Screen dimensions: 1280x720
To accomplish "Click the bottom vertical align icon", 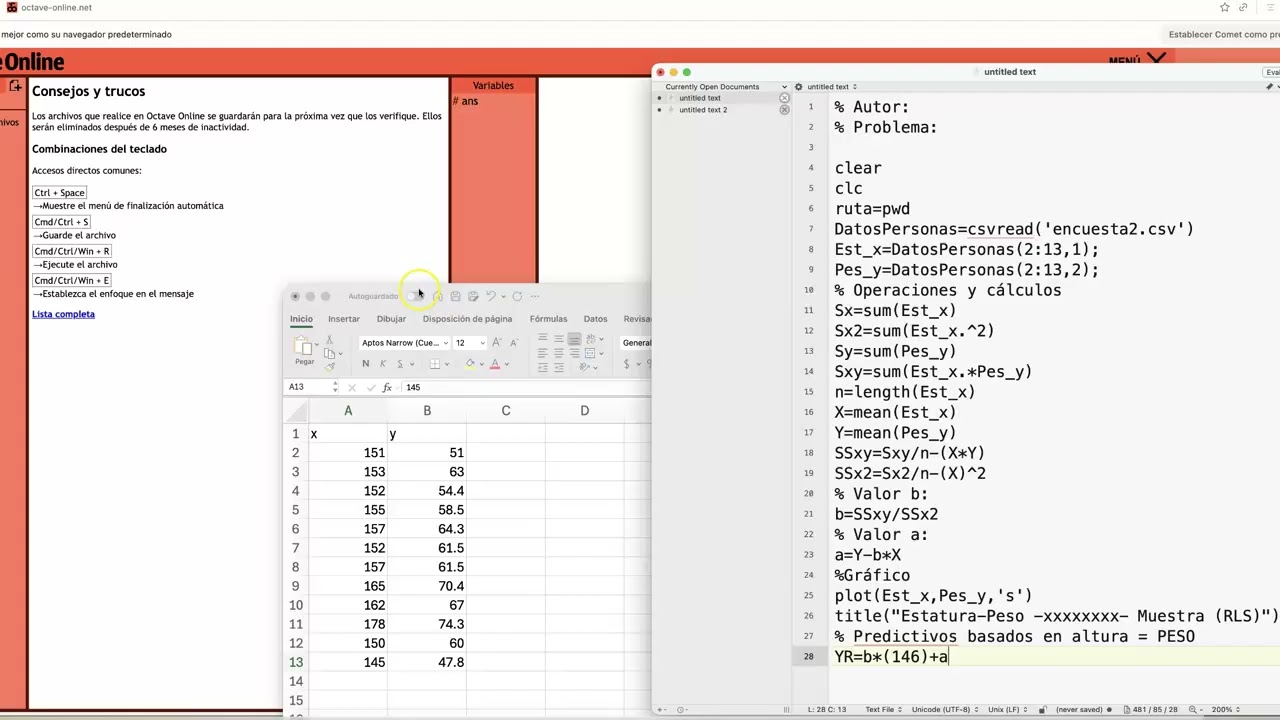I will pyautogui.click(x=574, y=339).
